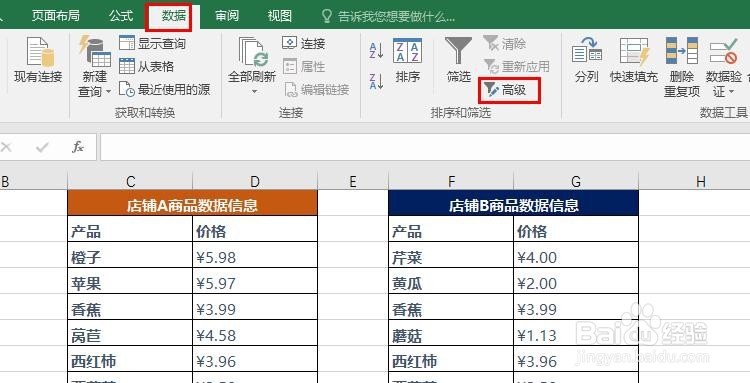Click into the formula bar input
The image size is (750, 383).
click(x=425, y=147)
